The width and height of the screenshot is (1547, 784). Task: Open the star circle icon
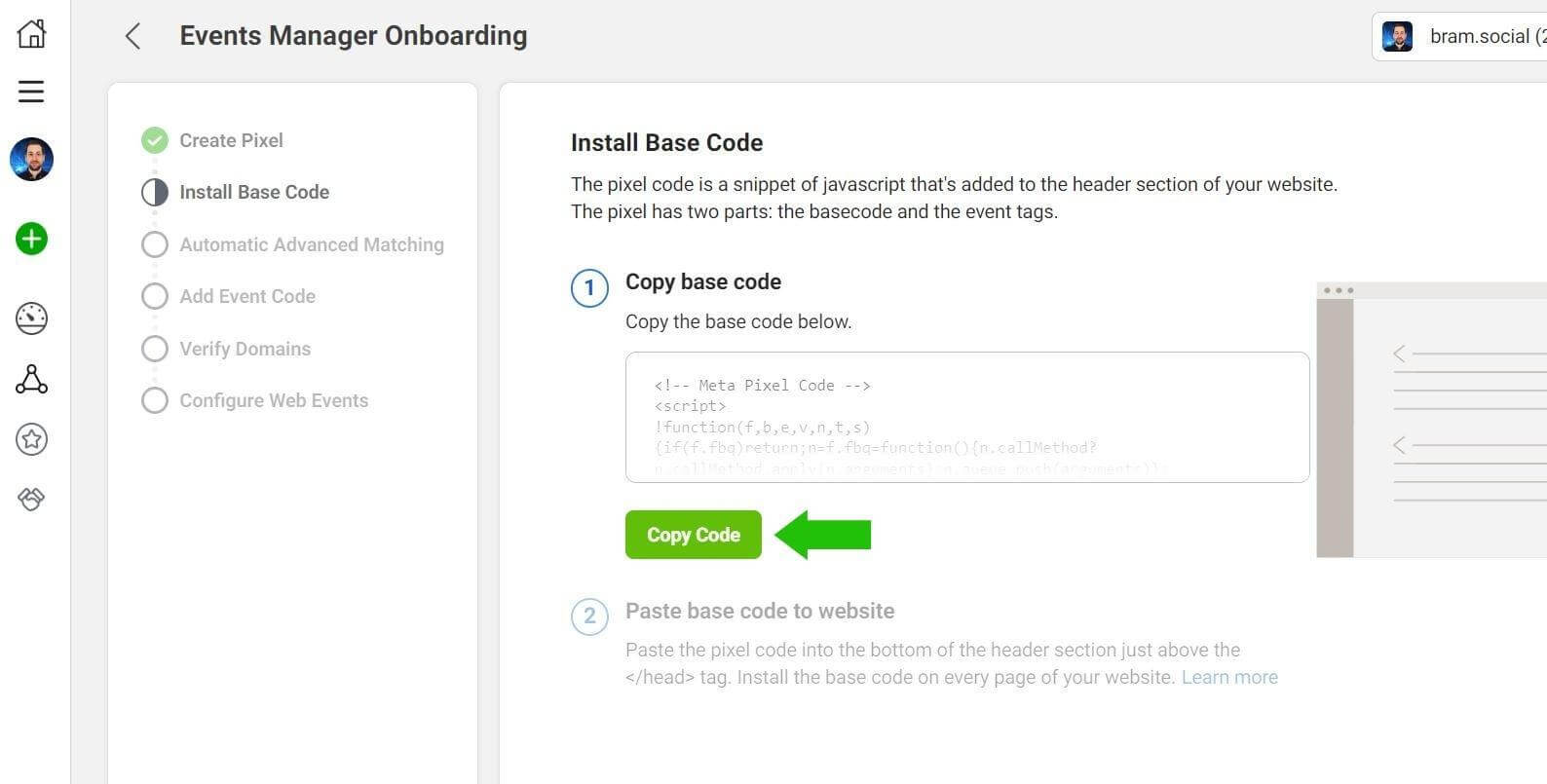click(31, 439)
